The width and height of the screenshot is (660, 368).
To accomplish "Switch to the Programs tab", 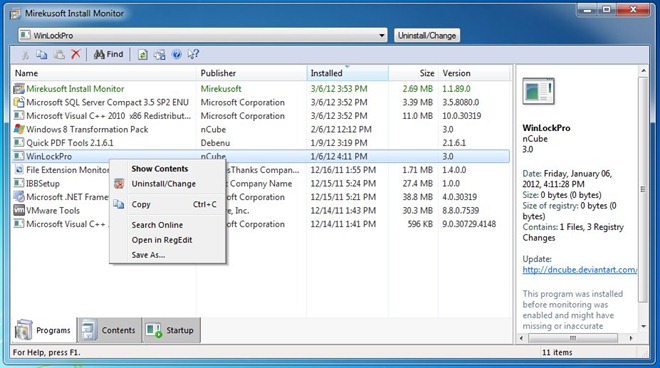I will [43, 330].
